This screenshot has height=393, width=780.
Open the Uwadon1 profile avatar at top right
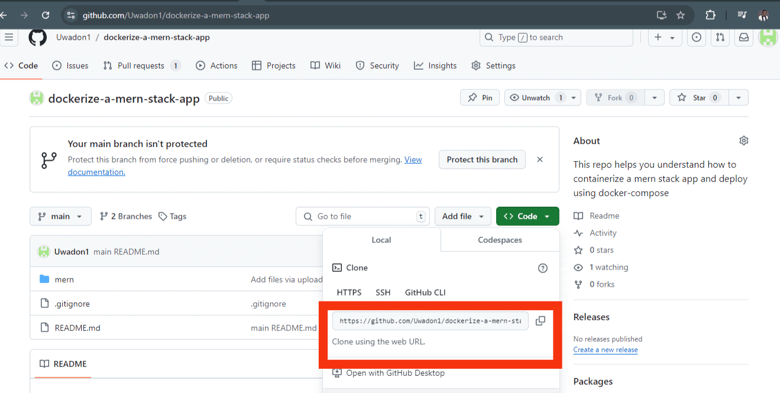tap(768, 37)
